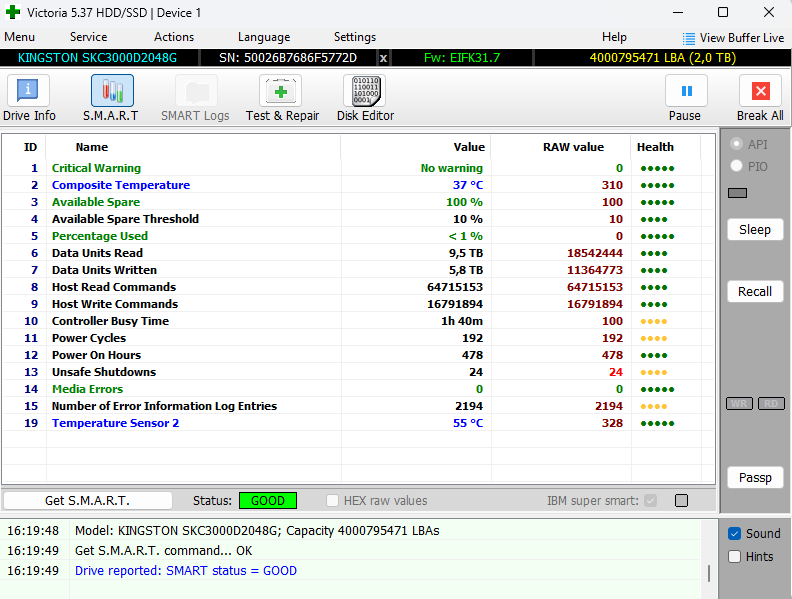The height and width of the screenshot is (599, 792).
Task: Select the PIO radio button
Action: (x=737, y=166)
